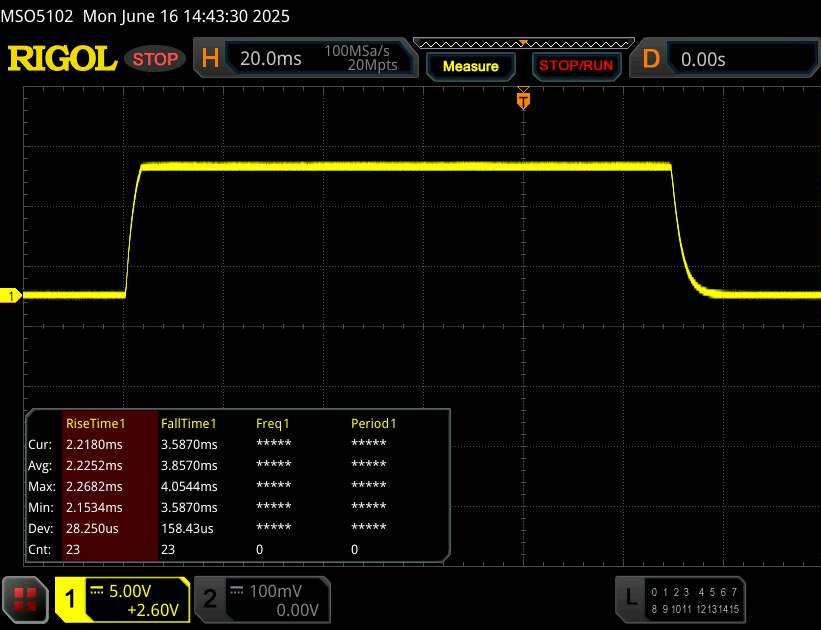821x630 pixels.
Task: Click the current rise time value 2.2180ms
Action: (94, 445)
